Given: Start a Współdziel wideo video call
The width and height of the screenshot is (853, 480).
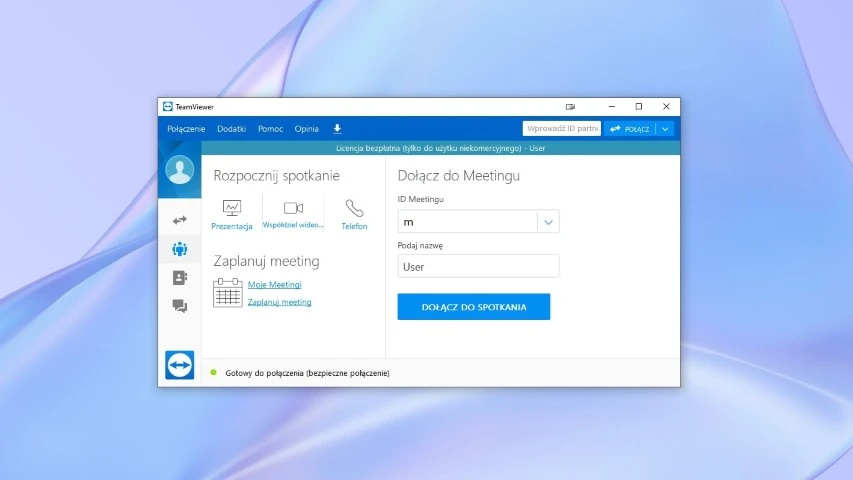Looking at the screenshot, I should coord(293,214).
